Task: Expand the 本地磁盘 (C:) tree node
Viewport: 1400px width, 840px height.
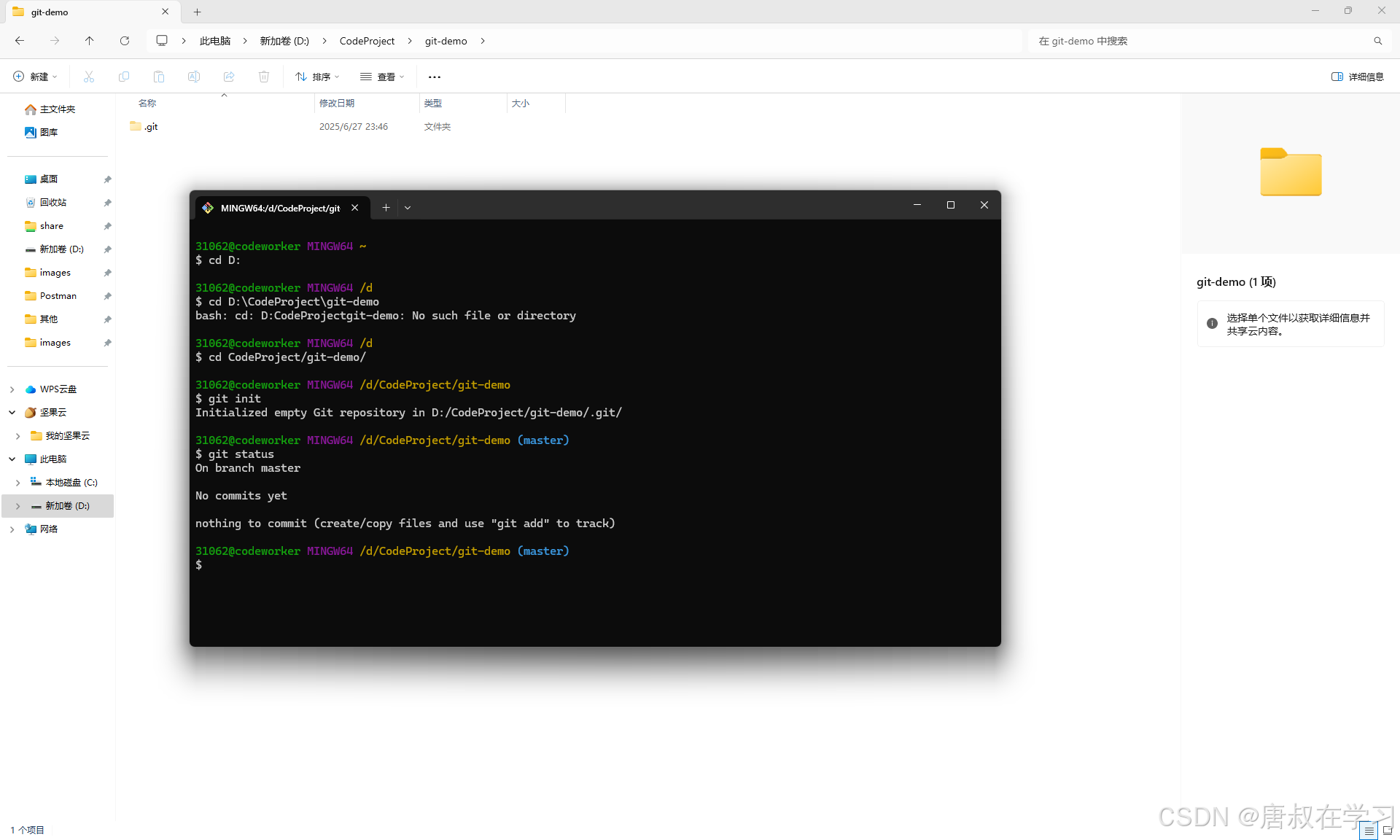Action: pyautogui.click(x=17, y=483)
